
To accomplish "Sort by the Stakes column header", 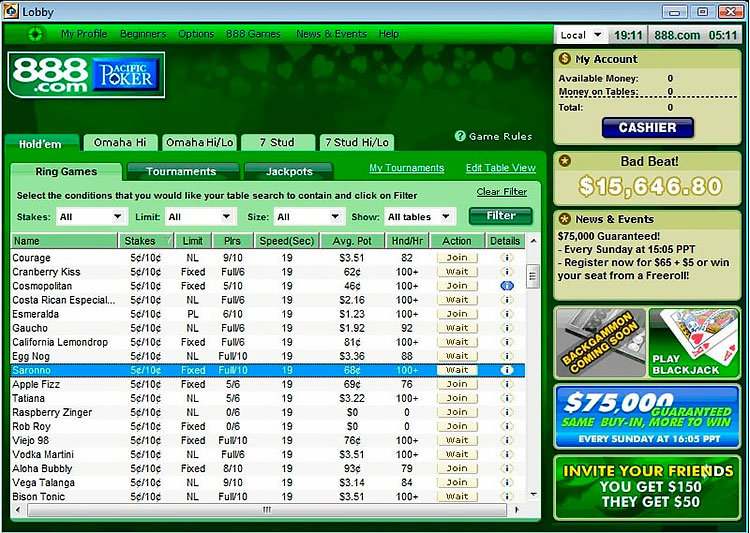I will tap(146, 241).
